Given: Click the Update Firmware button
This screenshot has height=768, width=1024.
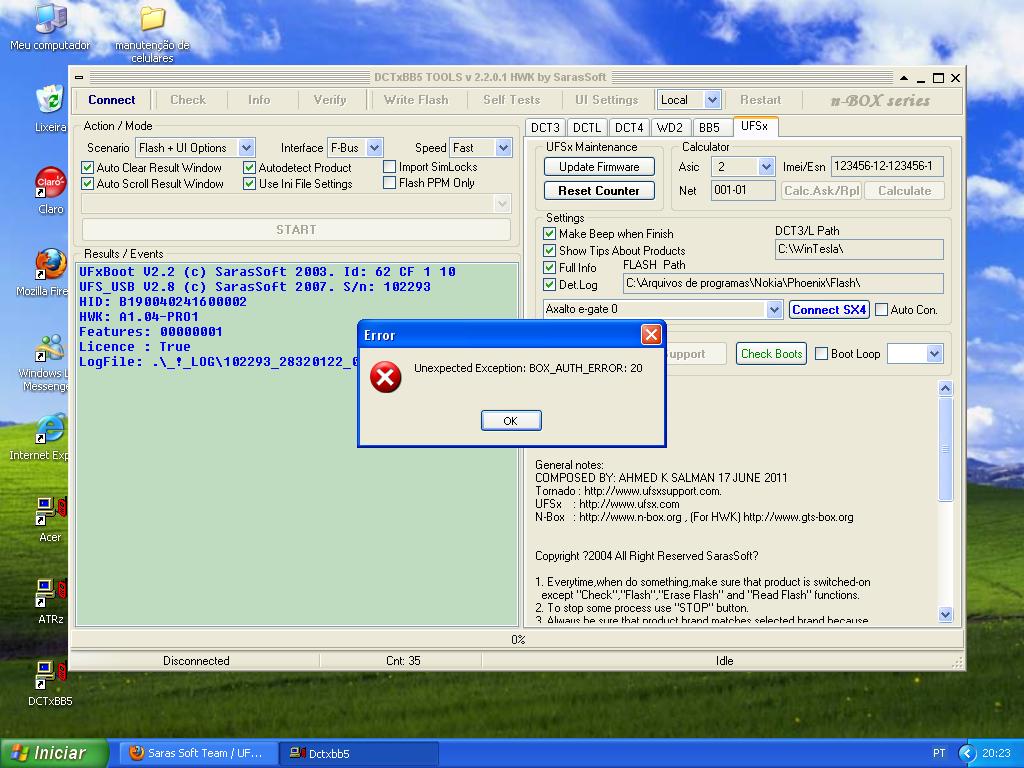Looking at the screenshot, I should [x=599, y=167].
